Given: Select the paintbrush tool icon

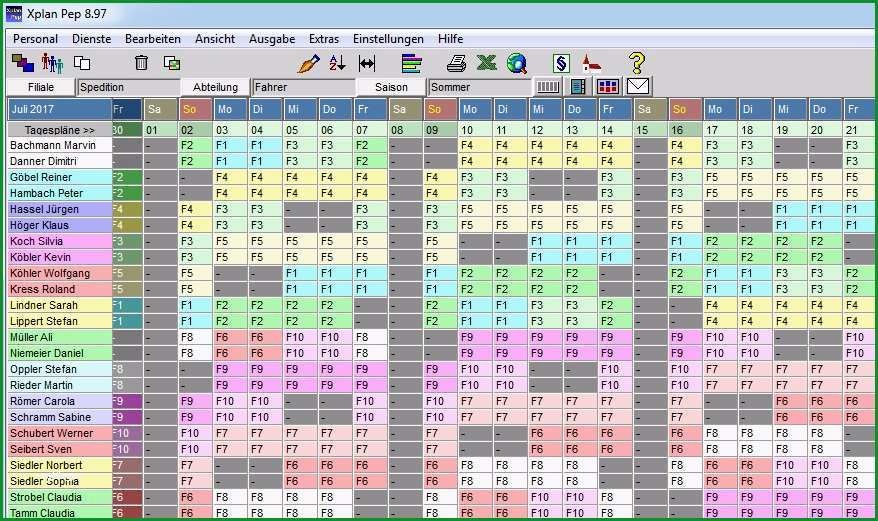Looking at the screenshot, I should pos(309,63).
